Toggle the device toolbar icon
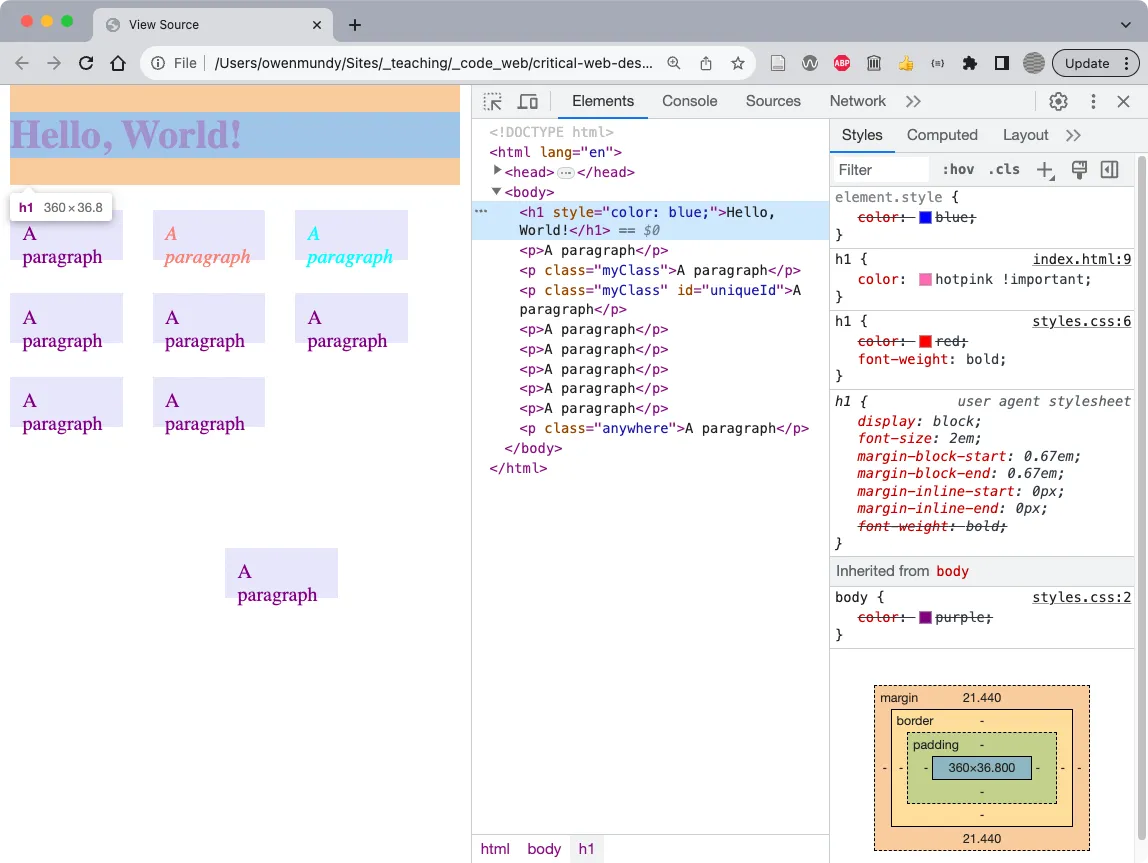The width and height of the screenshot is (1148, 863). (x=528, y=100)
